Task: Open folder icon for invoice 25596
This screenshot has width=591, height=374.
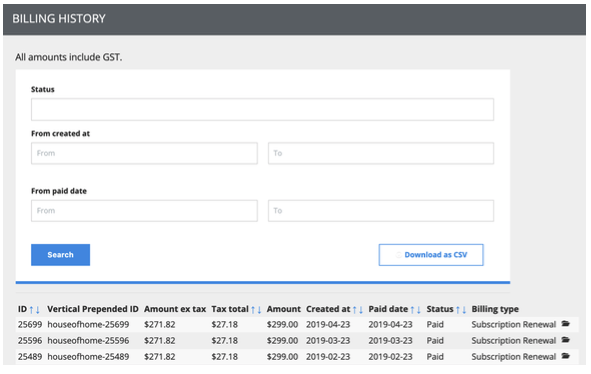Action: [x=565, y=340]
